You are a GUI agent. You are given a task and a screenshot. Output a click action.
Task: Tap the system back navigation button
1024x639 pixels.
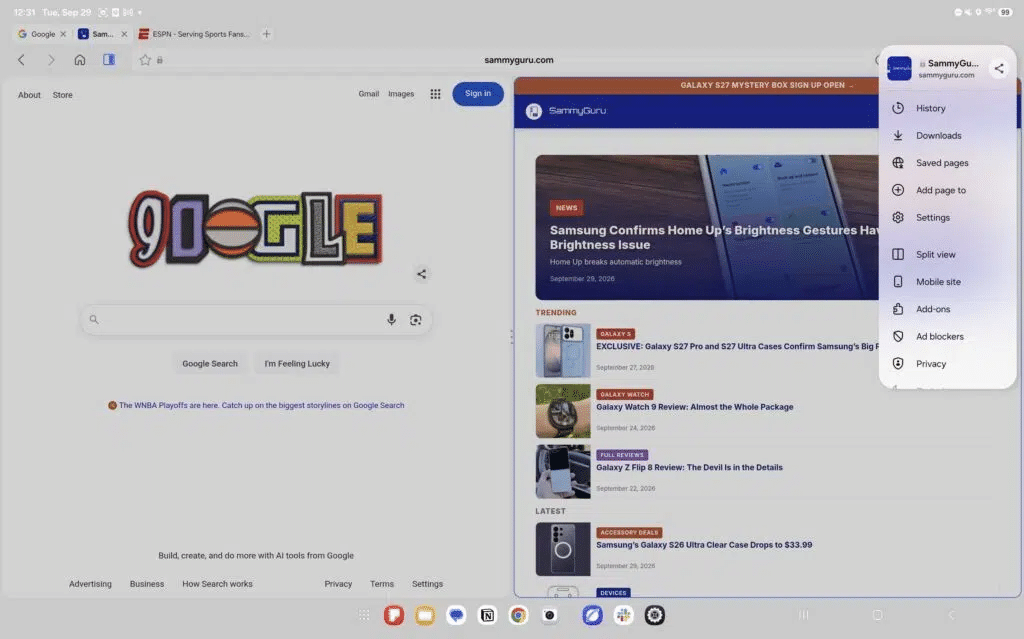tap(952, 615)
